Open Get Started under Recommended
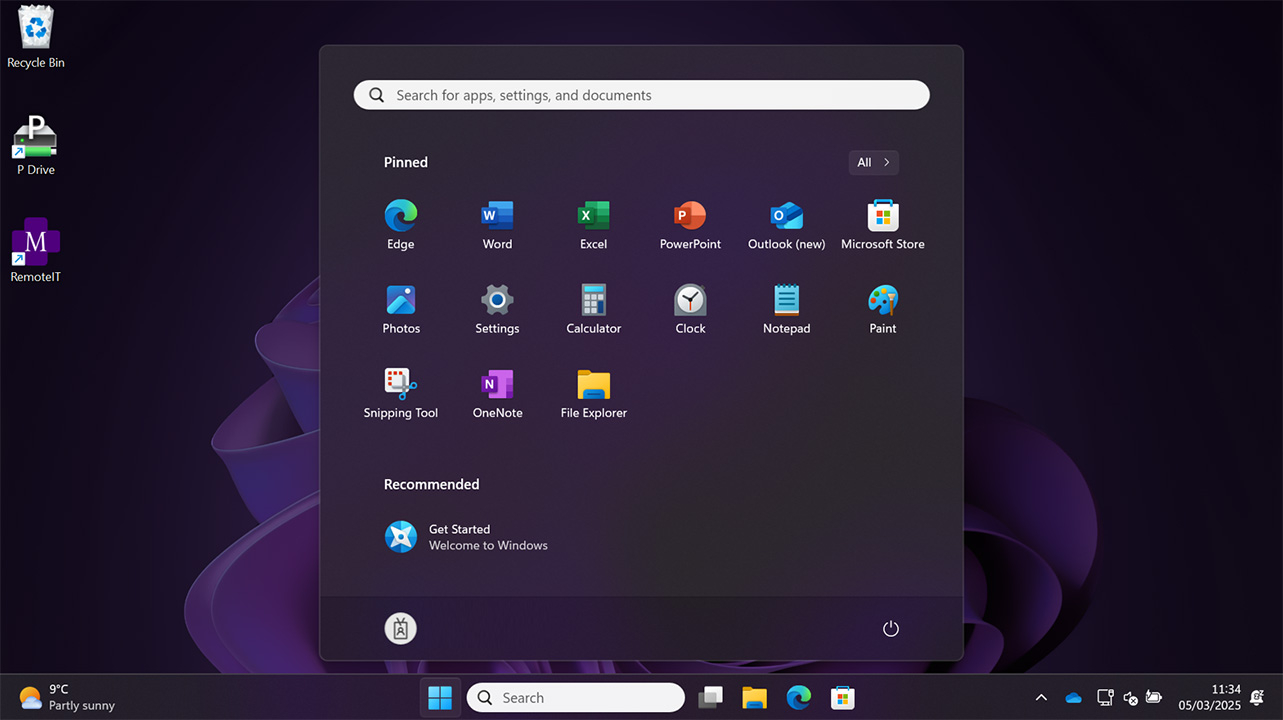 [465, 536]
